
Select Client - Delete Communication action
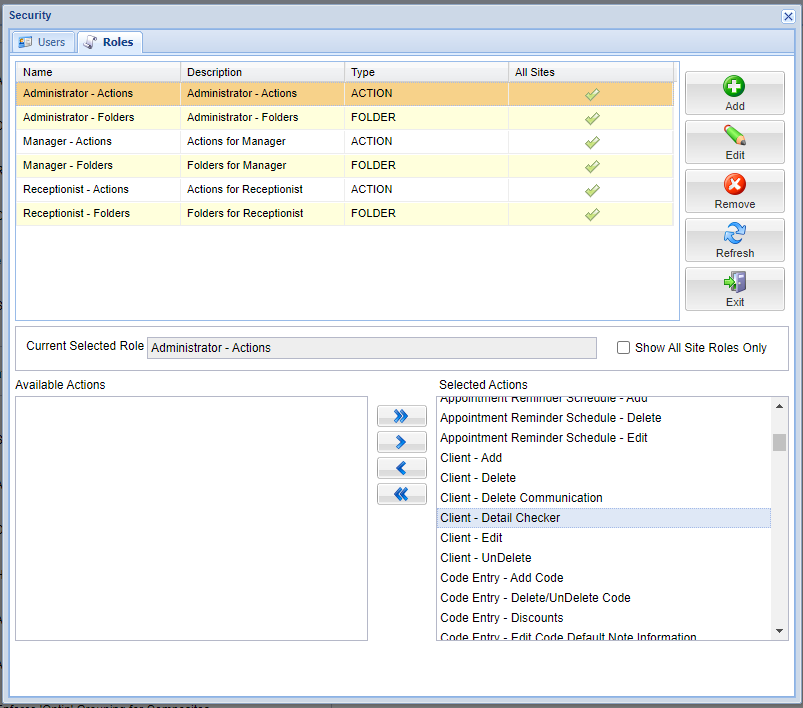coord(521,498)
